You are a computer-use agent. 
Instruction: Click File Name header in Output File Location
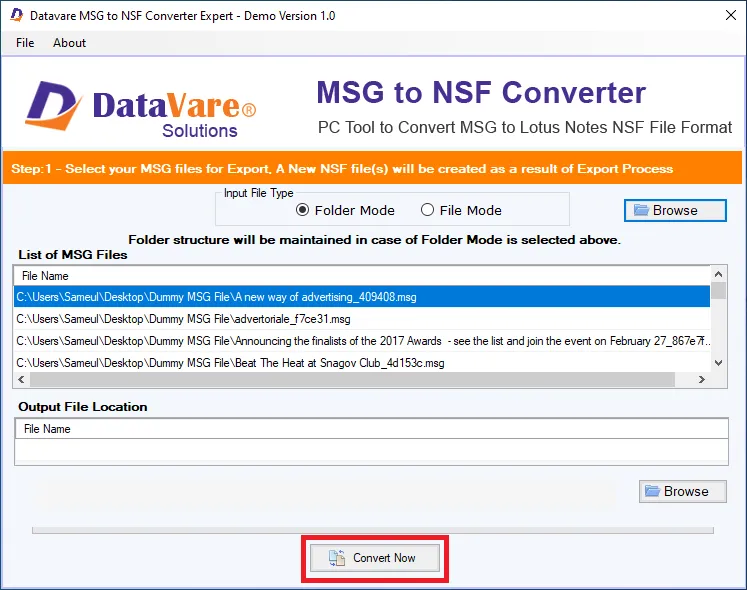(372, 429)
